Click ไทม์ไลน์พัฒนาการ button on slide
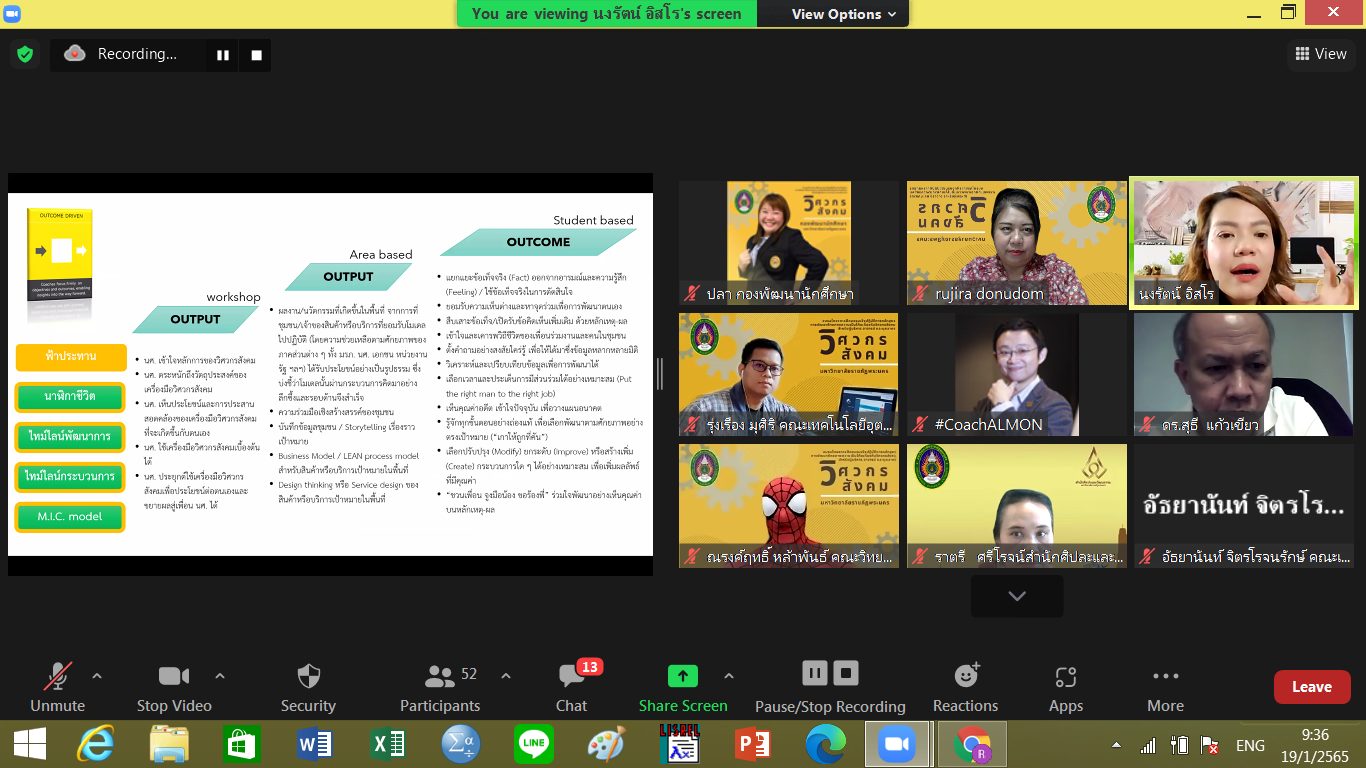 pyautogui.click(x=70, y=437)
